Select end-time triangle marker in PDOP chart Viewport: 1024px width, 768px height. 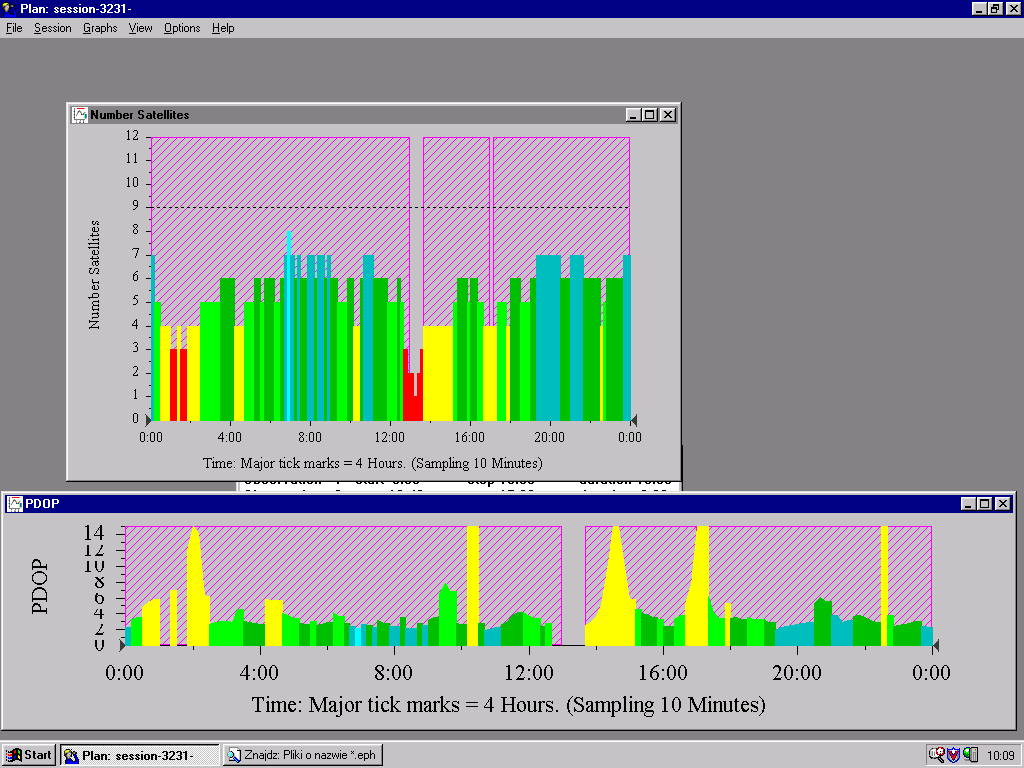coord(935,645)
